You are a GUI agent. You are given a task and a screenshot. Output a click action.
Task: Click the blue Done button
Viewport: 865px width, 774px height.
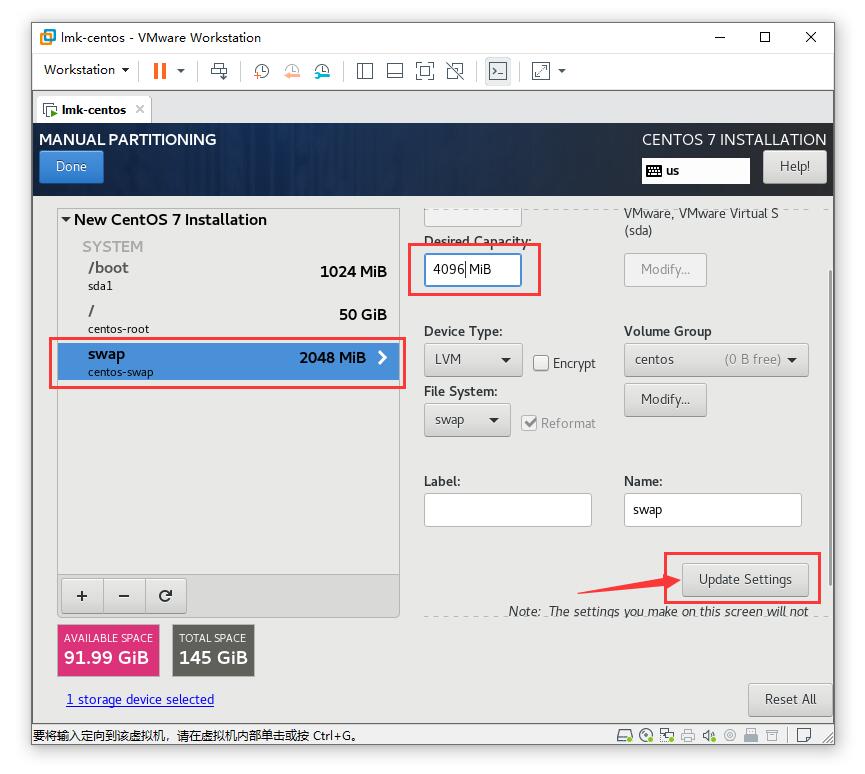point(71,167)
